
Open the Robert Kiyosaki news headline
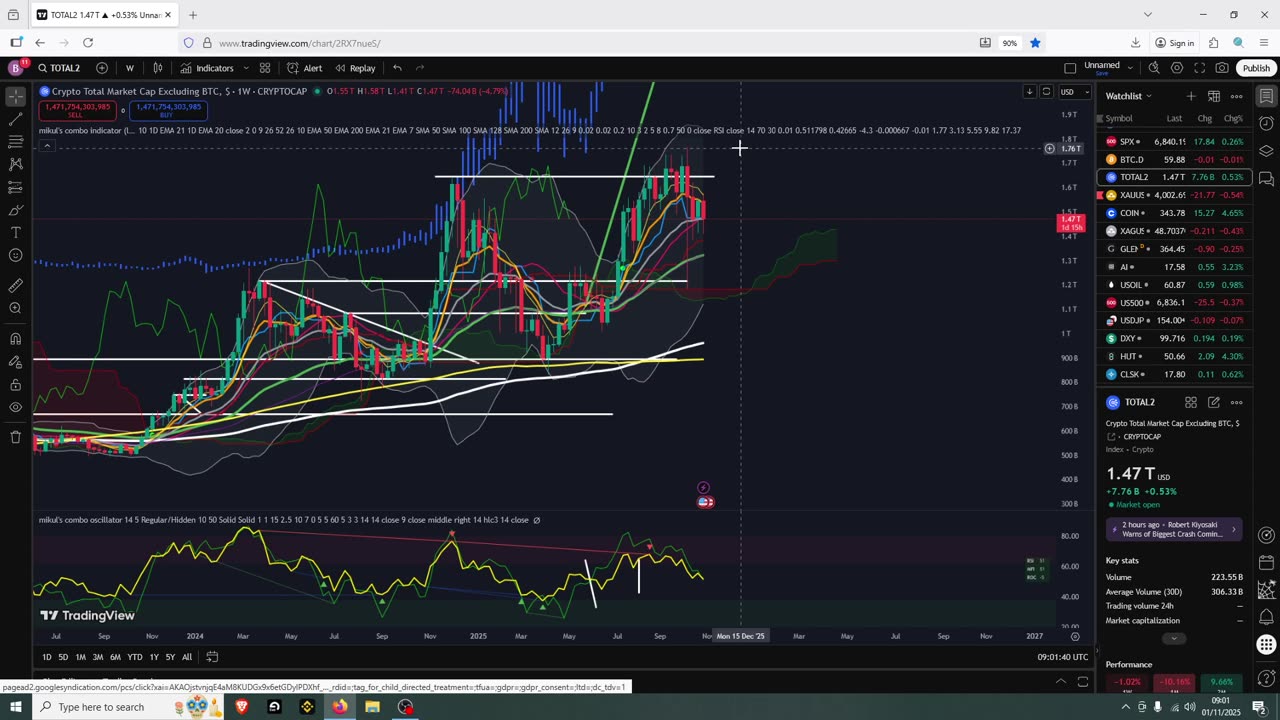(x=1174, y=529)
